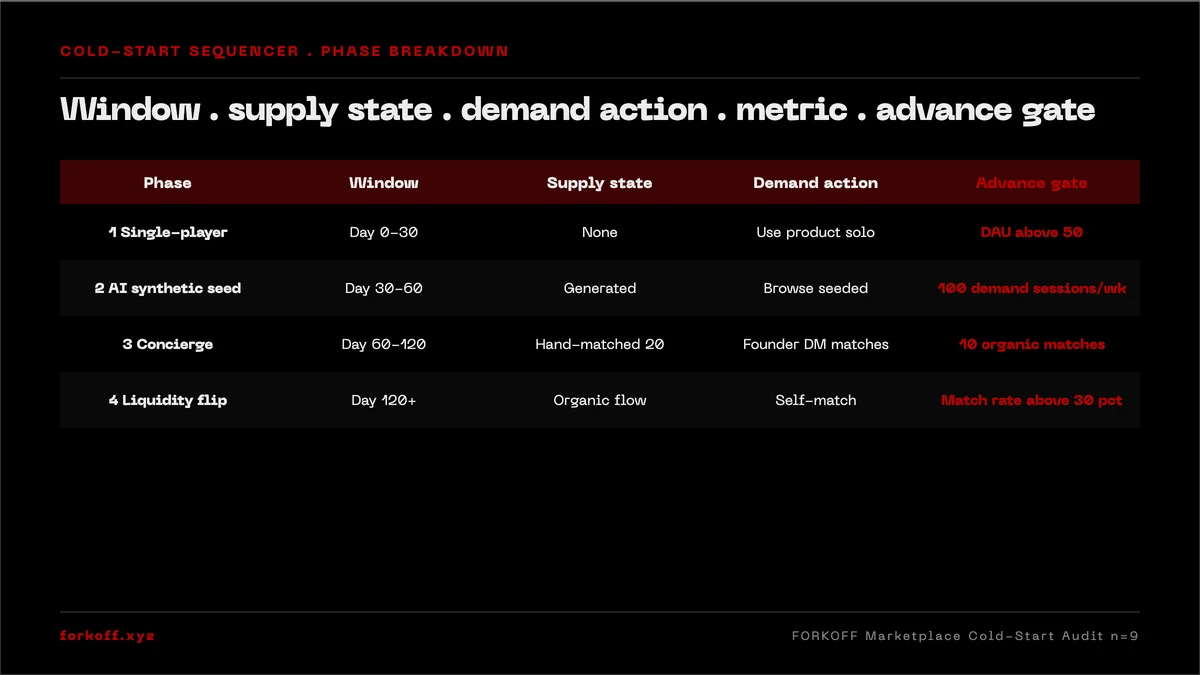Click the '100 demand sessions/wk' gate
The width and height of the screenshot is (1200, 675).
pos(1032,288)
